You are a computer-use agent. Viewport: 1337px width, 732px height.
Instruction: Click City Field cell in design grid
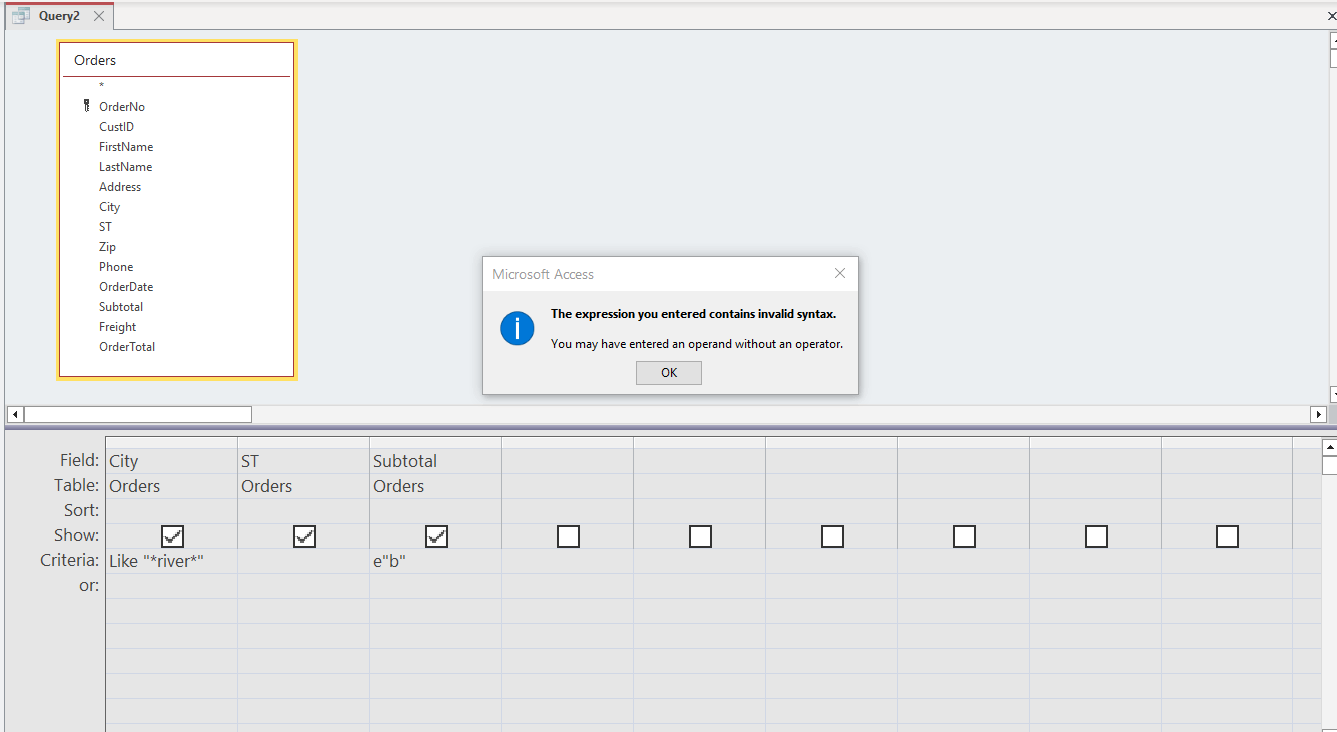pyautogui.click(x=171, y=461)
